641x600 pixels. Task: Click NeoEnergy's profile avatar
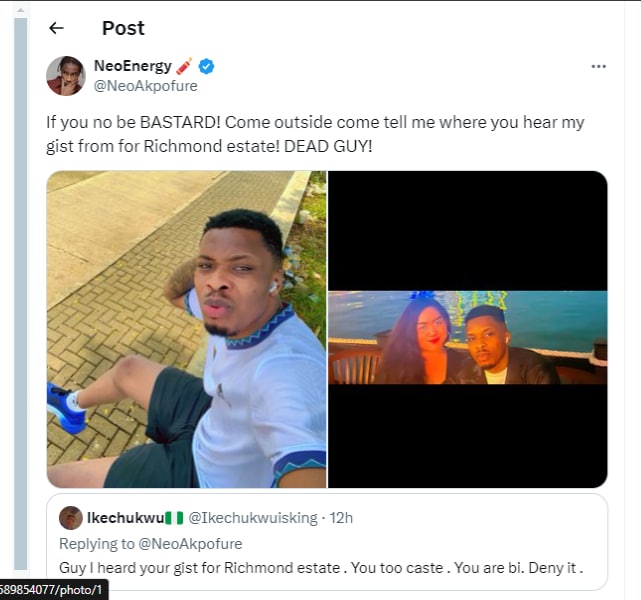[x=66, y=76]
